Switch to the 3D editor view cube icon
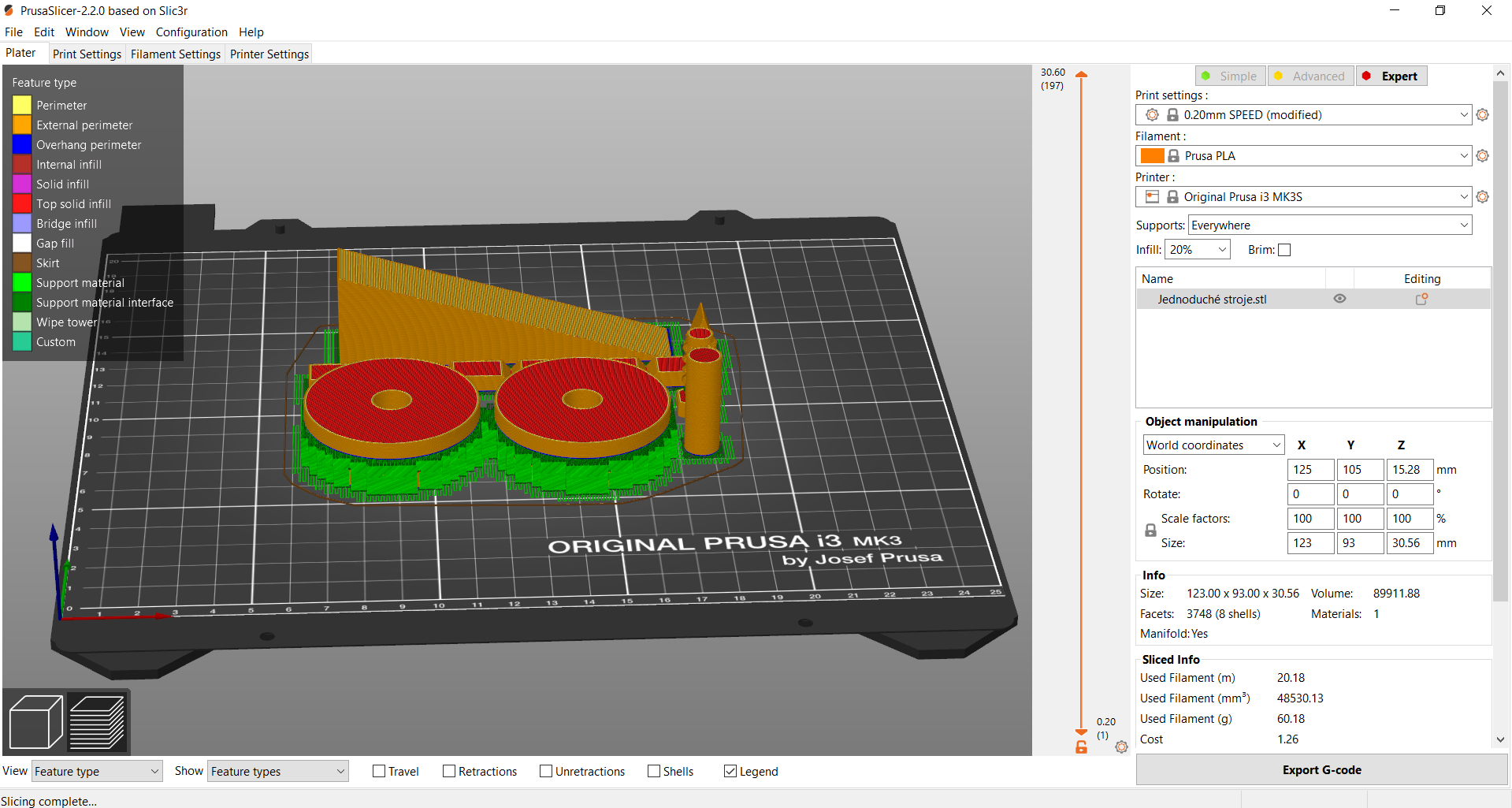The width and height of the screenshot is (1512, 808). click(x=35, y=721)
